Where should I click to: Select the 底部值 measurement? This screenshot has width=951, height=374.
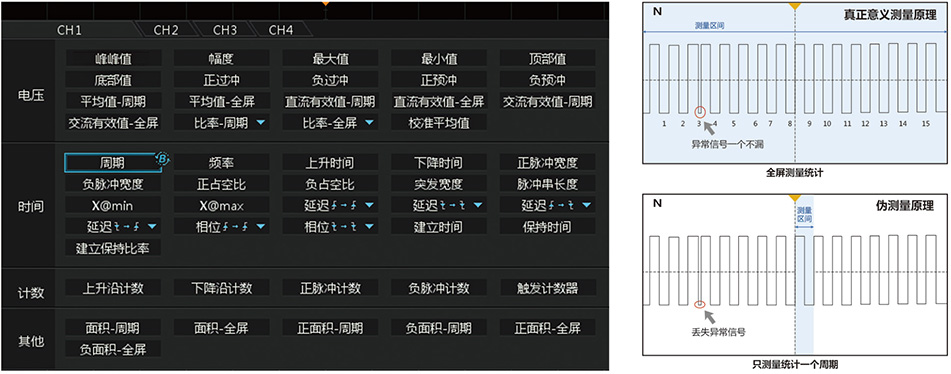pos(113,80)
